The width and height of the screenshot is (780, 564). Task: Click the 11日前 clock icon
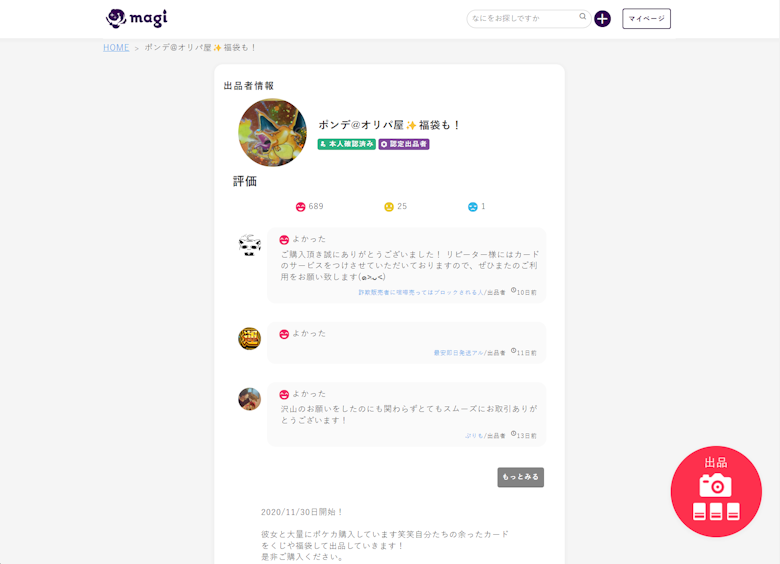click(513, 351)
